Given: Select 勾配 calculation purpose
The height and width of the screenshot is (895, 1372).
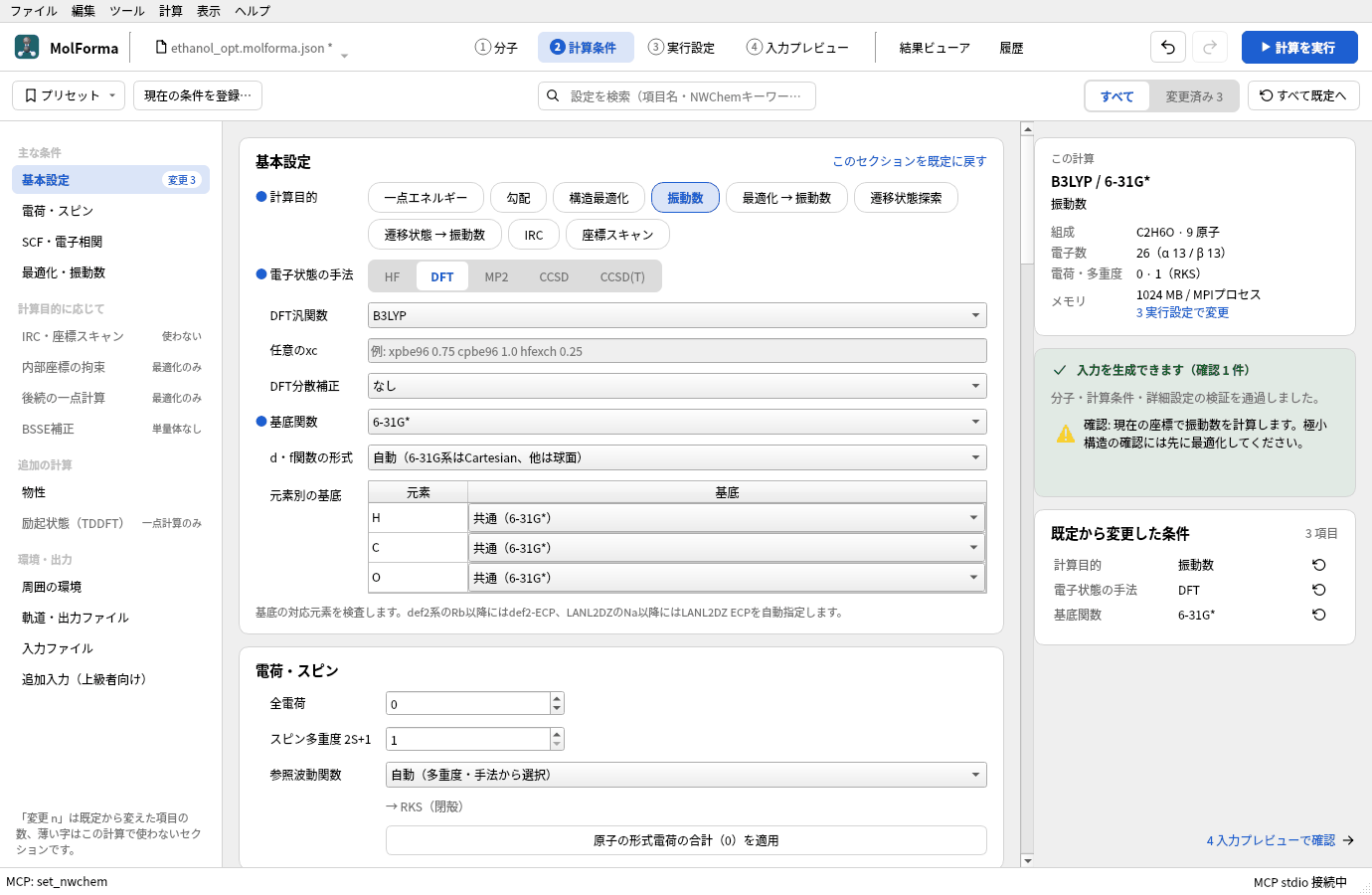Looking at the screenshot, I should pyautogui.click(x=518, y=198).
